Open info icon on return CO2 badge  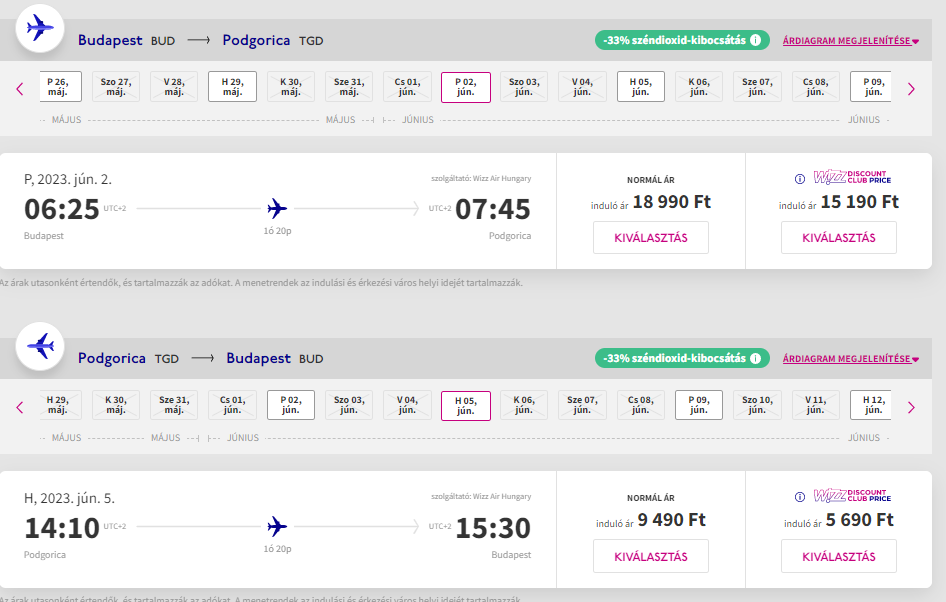pyautogui.click(x=755, y=358)
